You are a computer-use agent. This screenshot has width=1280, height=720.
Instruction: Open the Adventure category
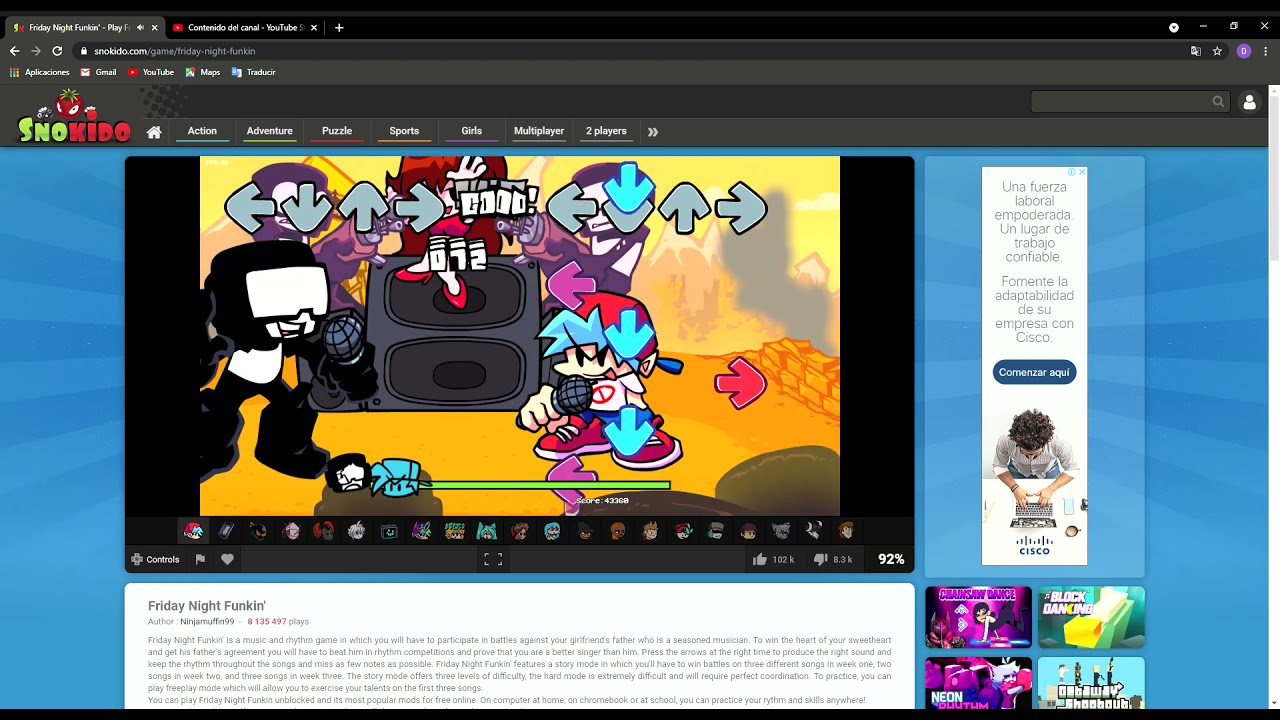point(270,131)
